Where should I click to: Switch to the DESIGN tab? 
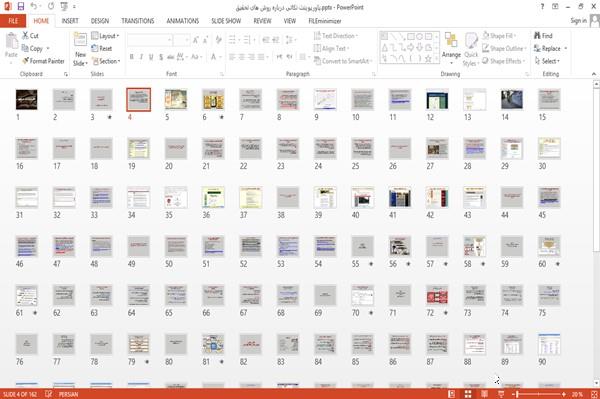[100, 21]
